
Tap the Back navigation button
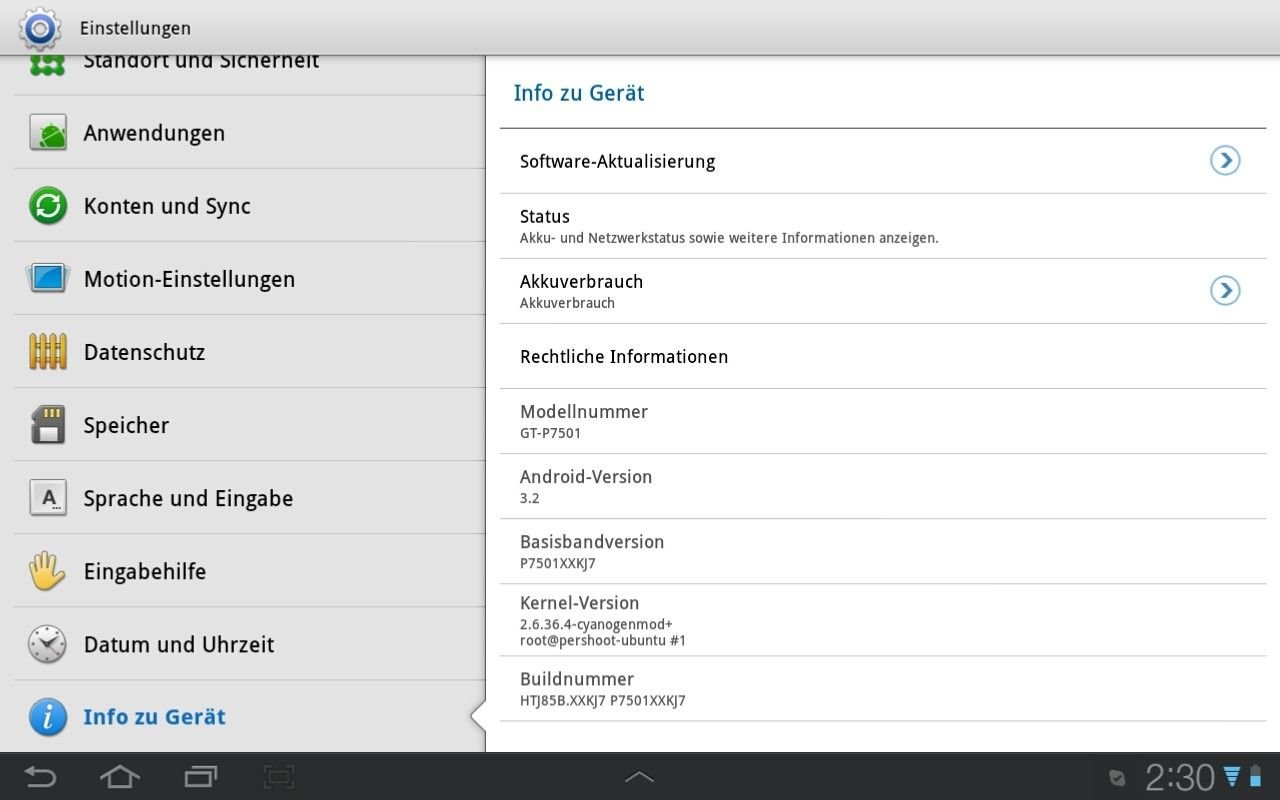click(40, 776)
